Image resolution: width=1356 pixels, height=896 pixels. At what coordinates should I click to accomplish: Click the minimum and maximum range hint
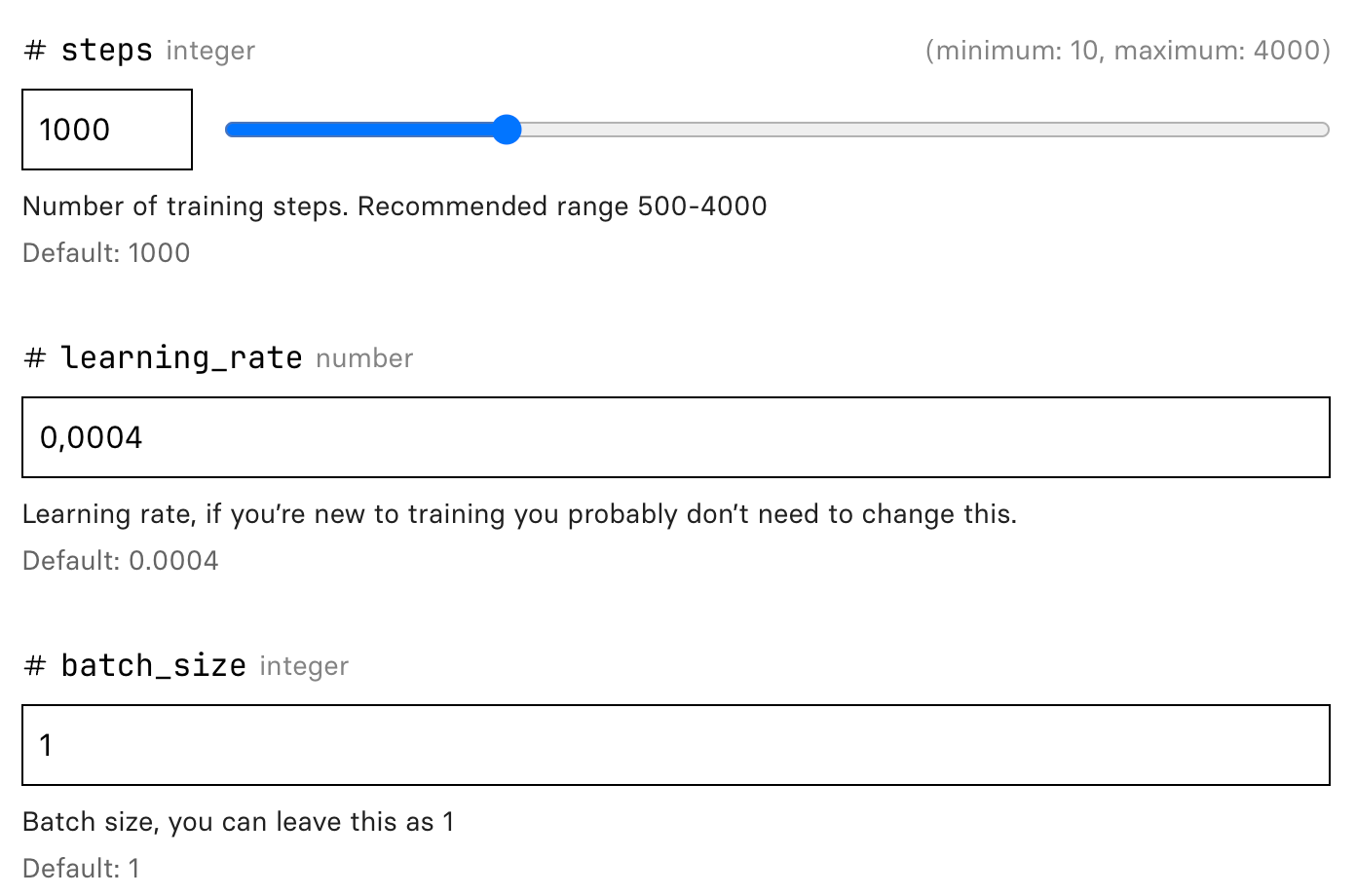pyautogui.click(x=1127, y=51)
